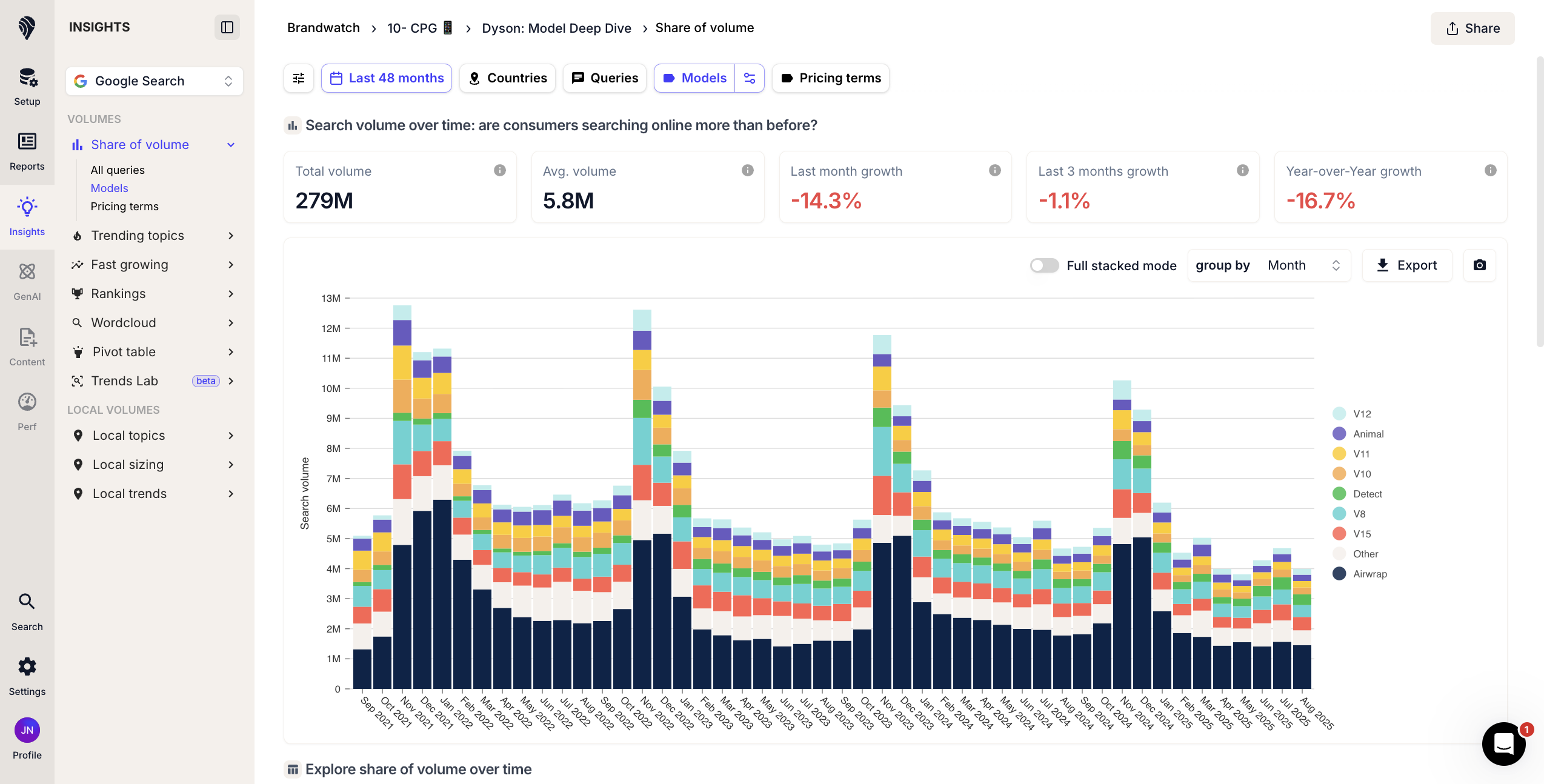Open the chat support bubble
Image resolution: width=1544 pixels, height=784 pixels.
coord(1503,743)
